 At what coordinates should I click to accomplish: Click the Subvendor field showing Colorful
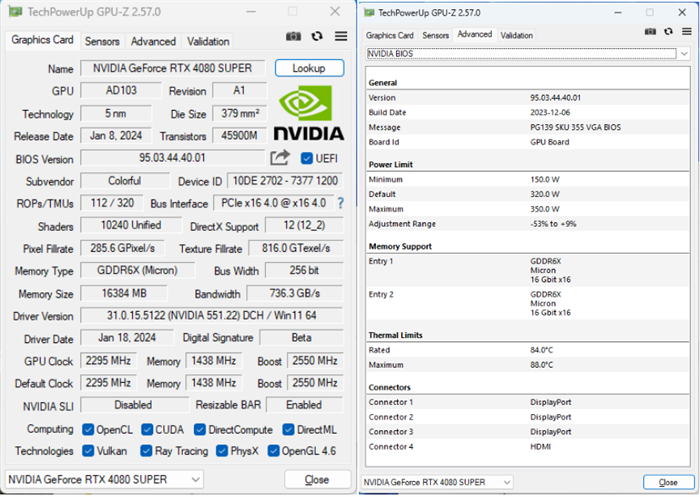click(x=125, y=181)
